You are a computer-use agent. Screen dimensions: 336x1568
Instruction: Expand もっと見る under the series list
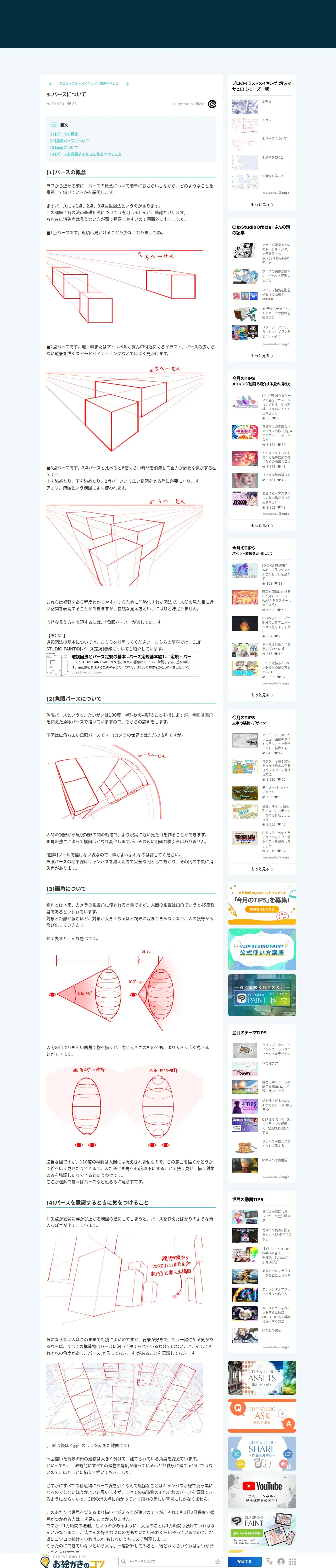coord(262,205)
